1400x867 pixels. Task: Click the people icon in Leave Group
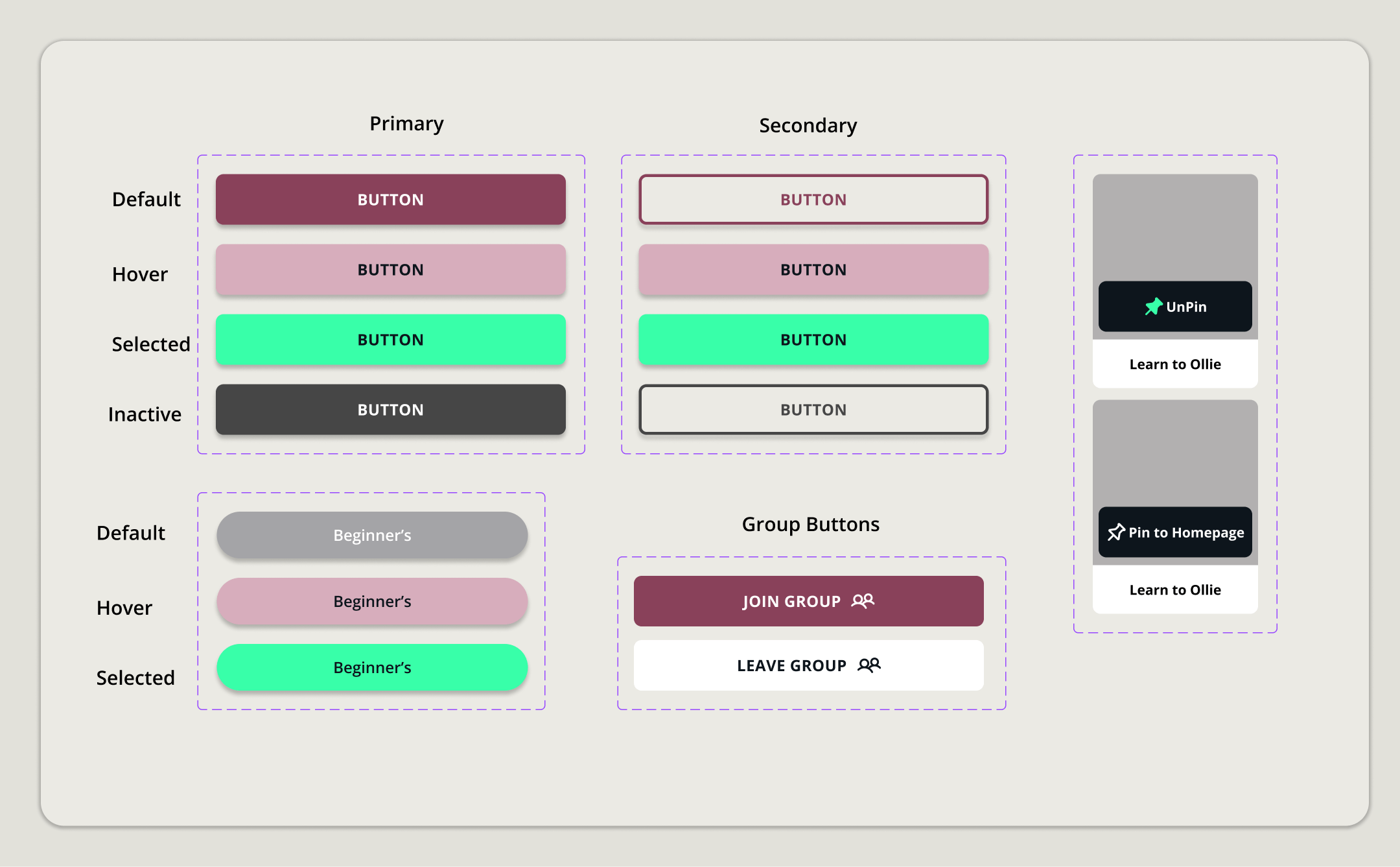pyautogui.click(x=869, y=665)
